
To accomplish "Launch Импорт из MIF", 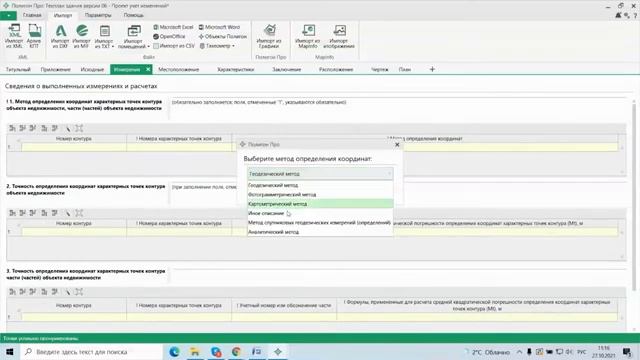I will pyautogui.click(x=81, y=36).
